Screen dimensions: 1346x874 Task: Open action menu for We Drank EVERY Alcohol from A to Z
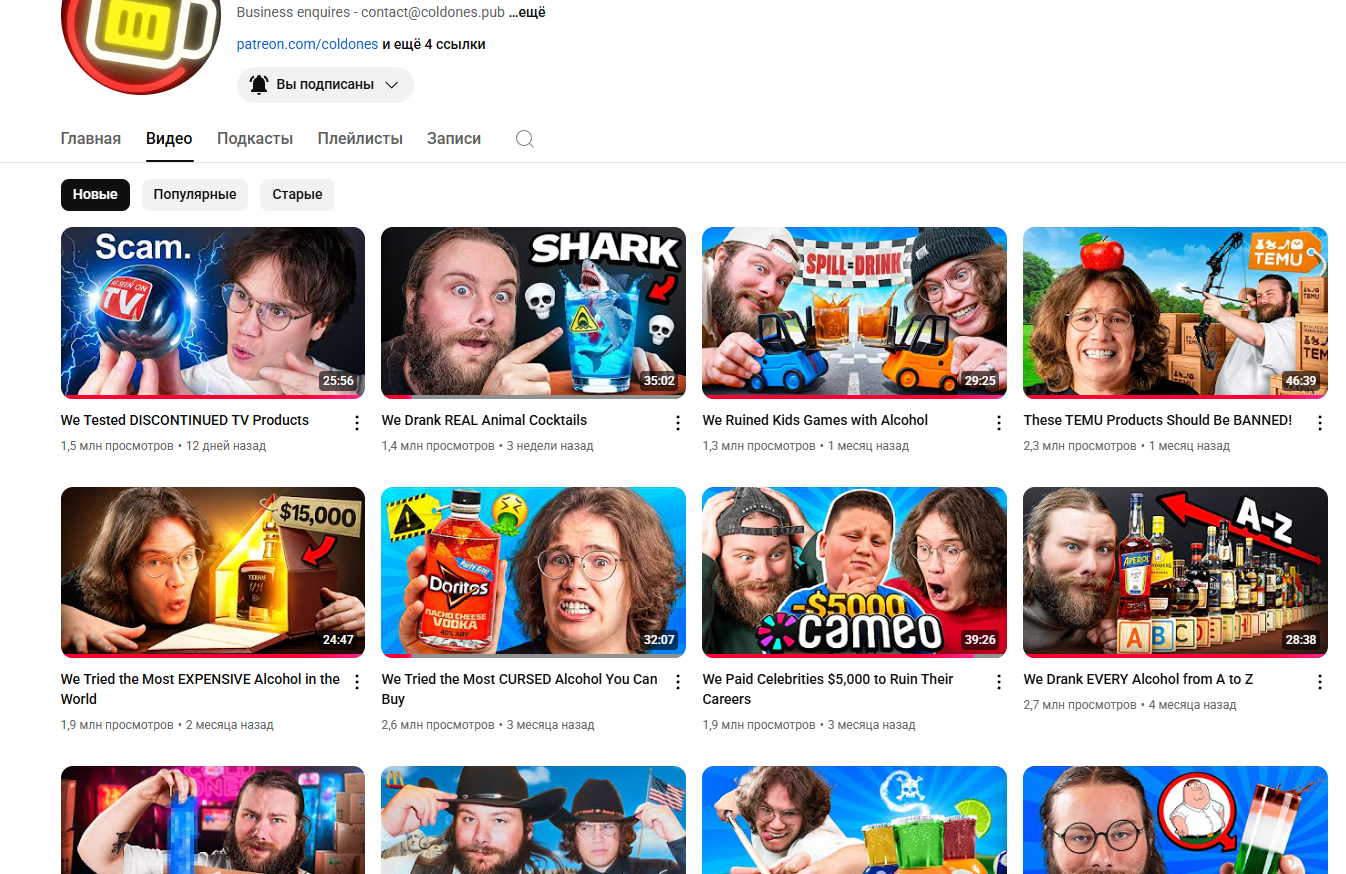(x=1320, y=682)
